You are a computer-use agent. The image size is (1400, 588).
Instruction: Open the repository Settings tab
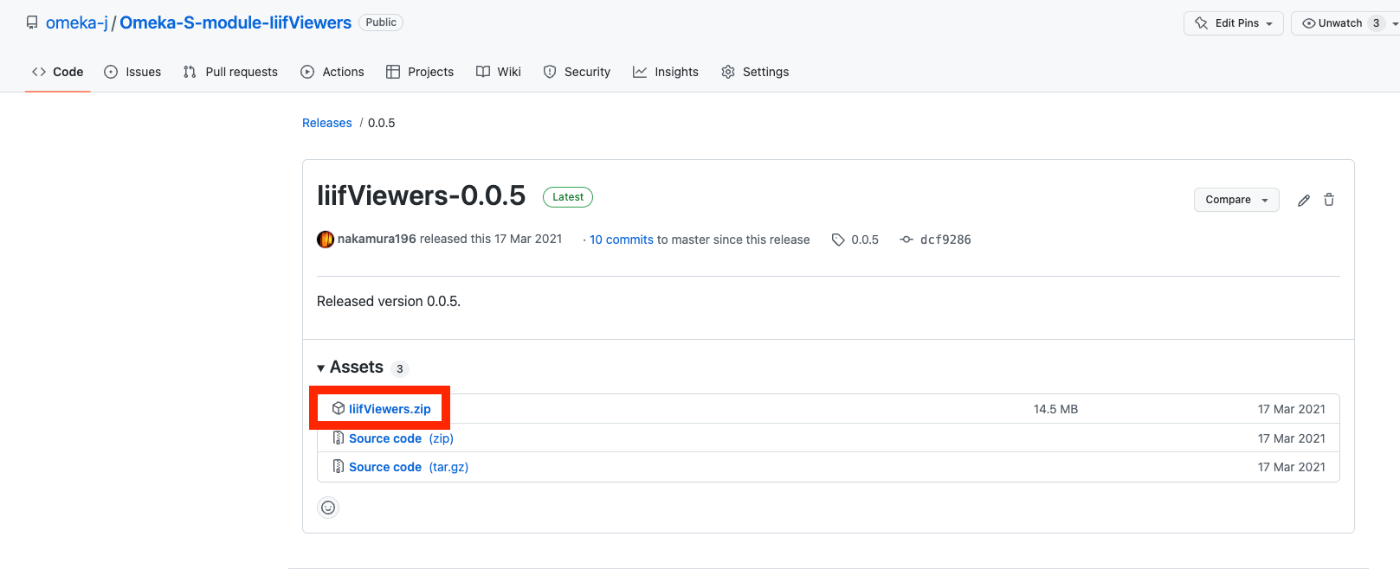click(755, 72)
